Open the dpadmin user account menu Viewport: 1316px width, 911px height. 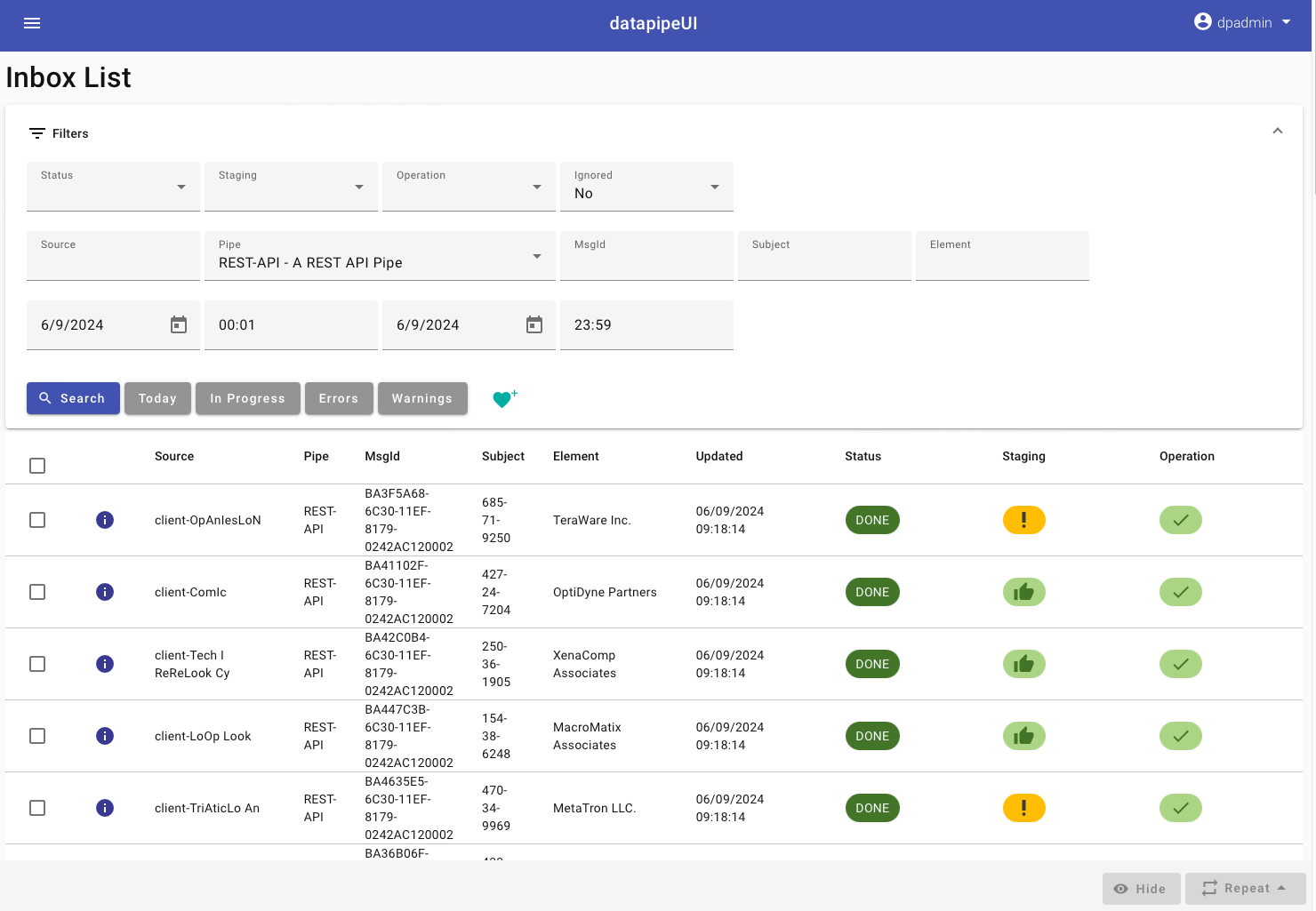coord(1242,23)
